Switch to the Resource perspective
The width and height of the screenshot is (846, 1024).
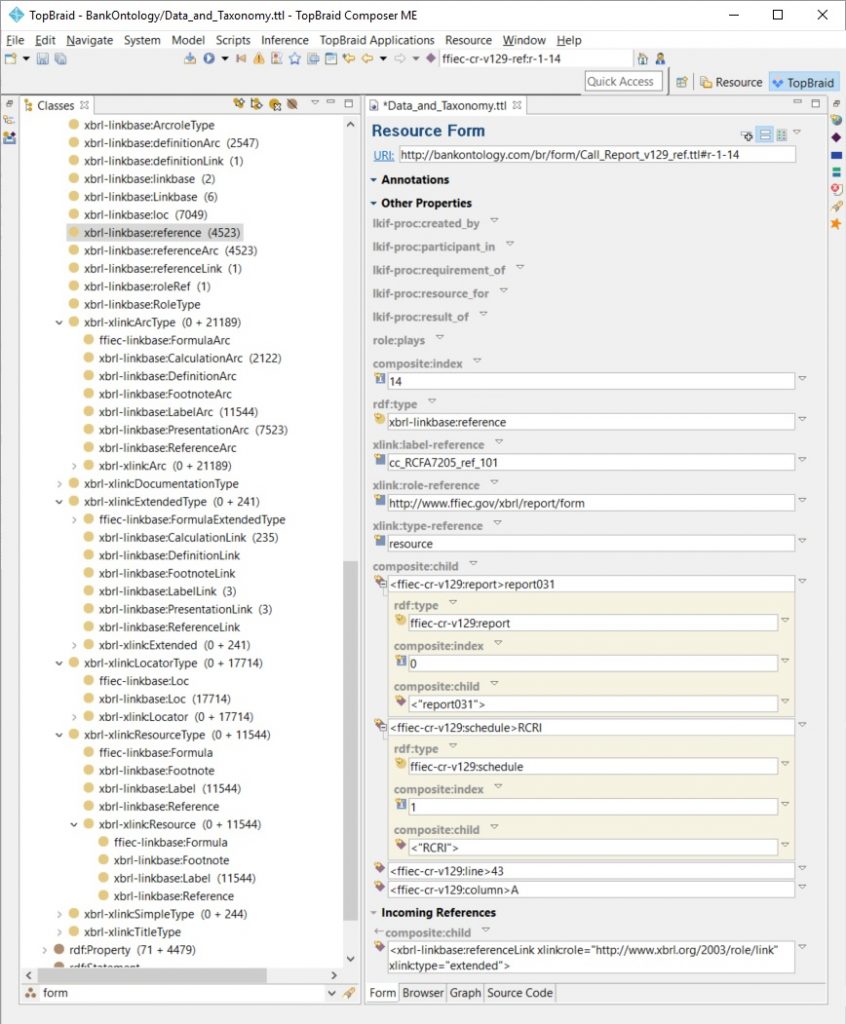pyautogui.click(x=731, y=82)
